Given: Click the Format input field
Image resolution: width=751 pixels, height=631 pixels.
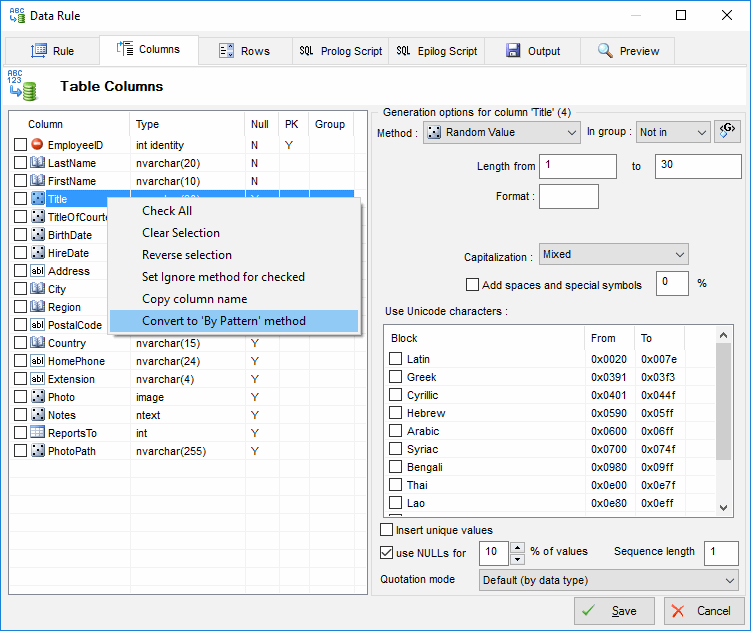Looking at the screenshot, I should [x=569, y=196].
